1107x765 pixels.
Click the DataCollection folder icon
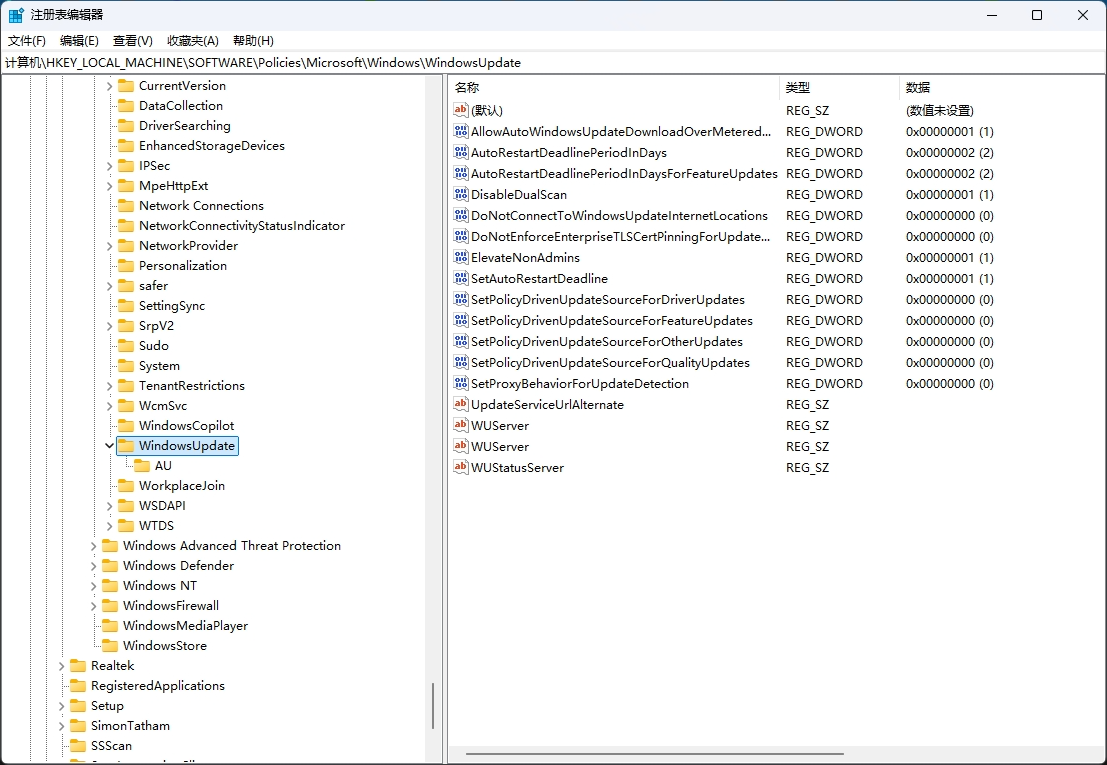coord(126,106)
